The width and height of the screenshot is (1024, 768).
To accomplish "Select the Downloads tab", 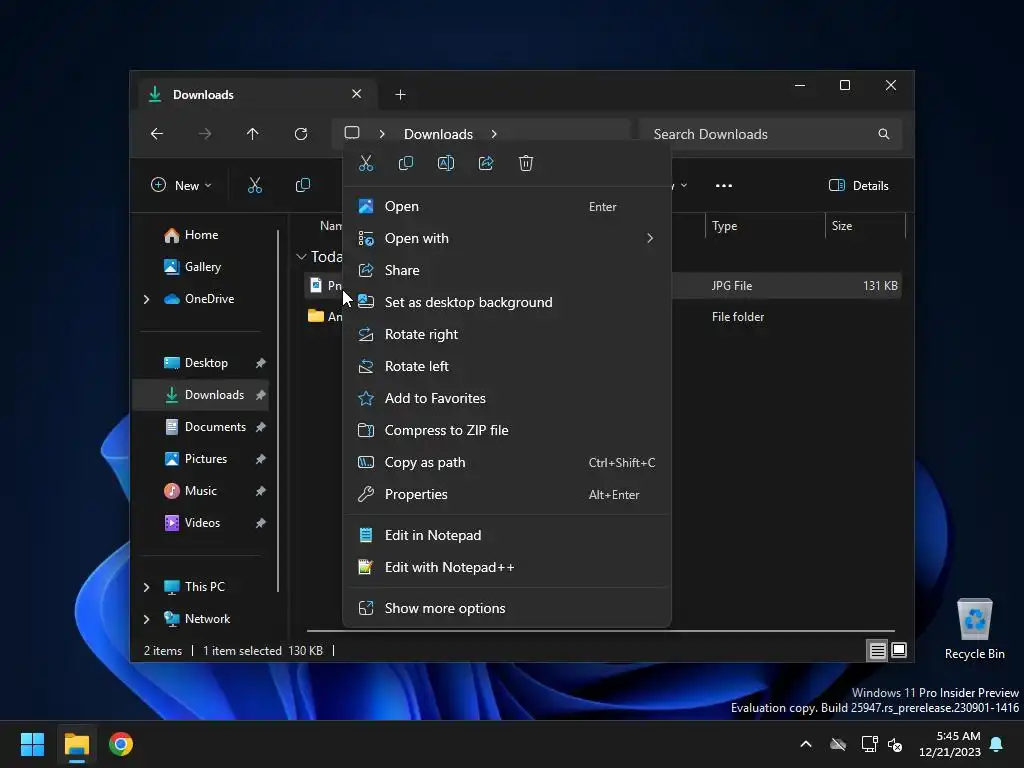I will (257, 95).
